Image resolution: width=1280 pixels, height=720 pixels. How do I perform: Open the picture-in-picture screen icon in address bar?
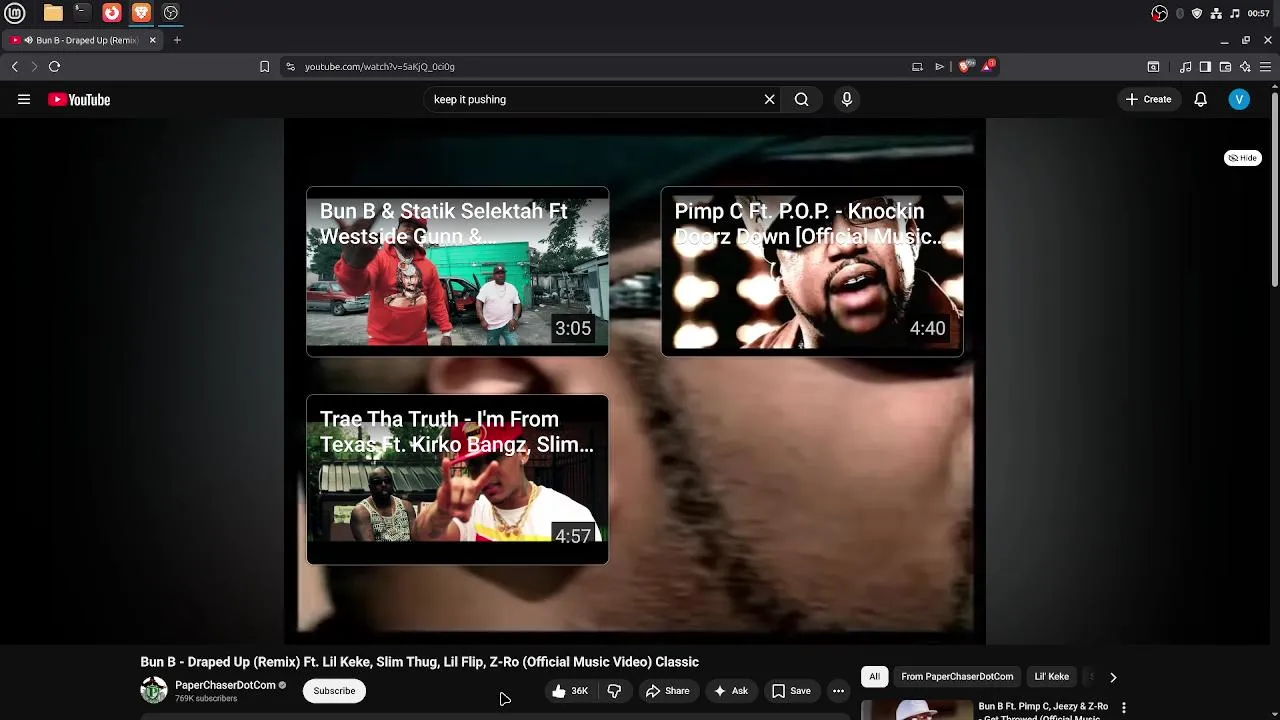pyautogui.click(x=917, y=66)
